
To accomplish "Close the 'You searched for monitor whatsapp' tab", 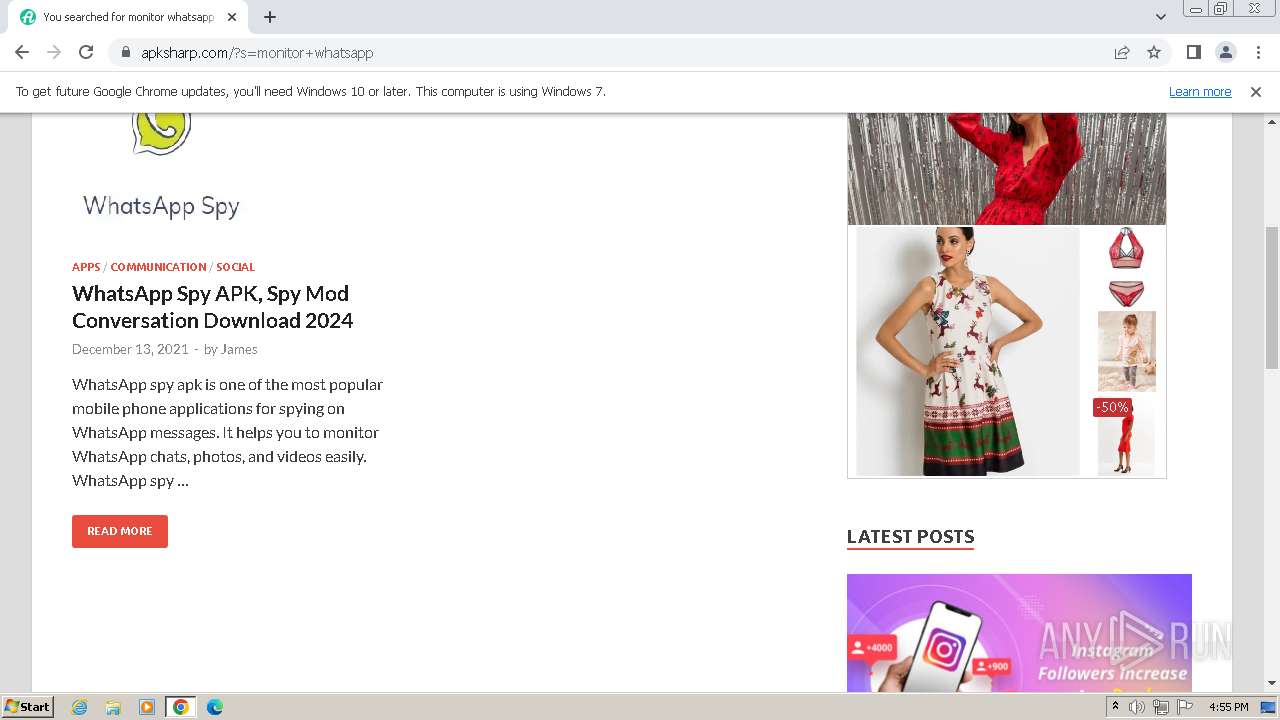I will click(232, 17).
